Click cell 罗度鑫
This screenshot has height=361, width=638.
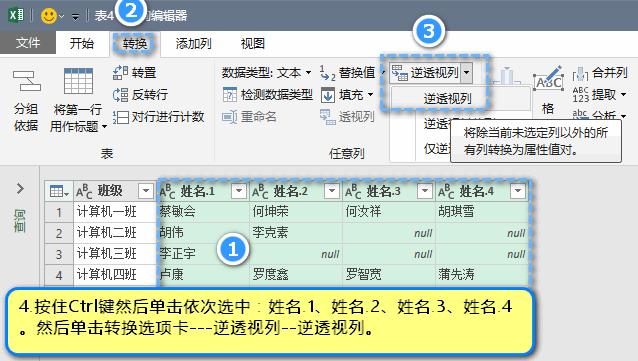click(296, 275)
